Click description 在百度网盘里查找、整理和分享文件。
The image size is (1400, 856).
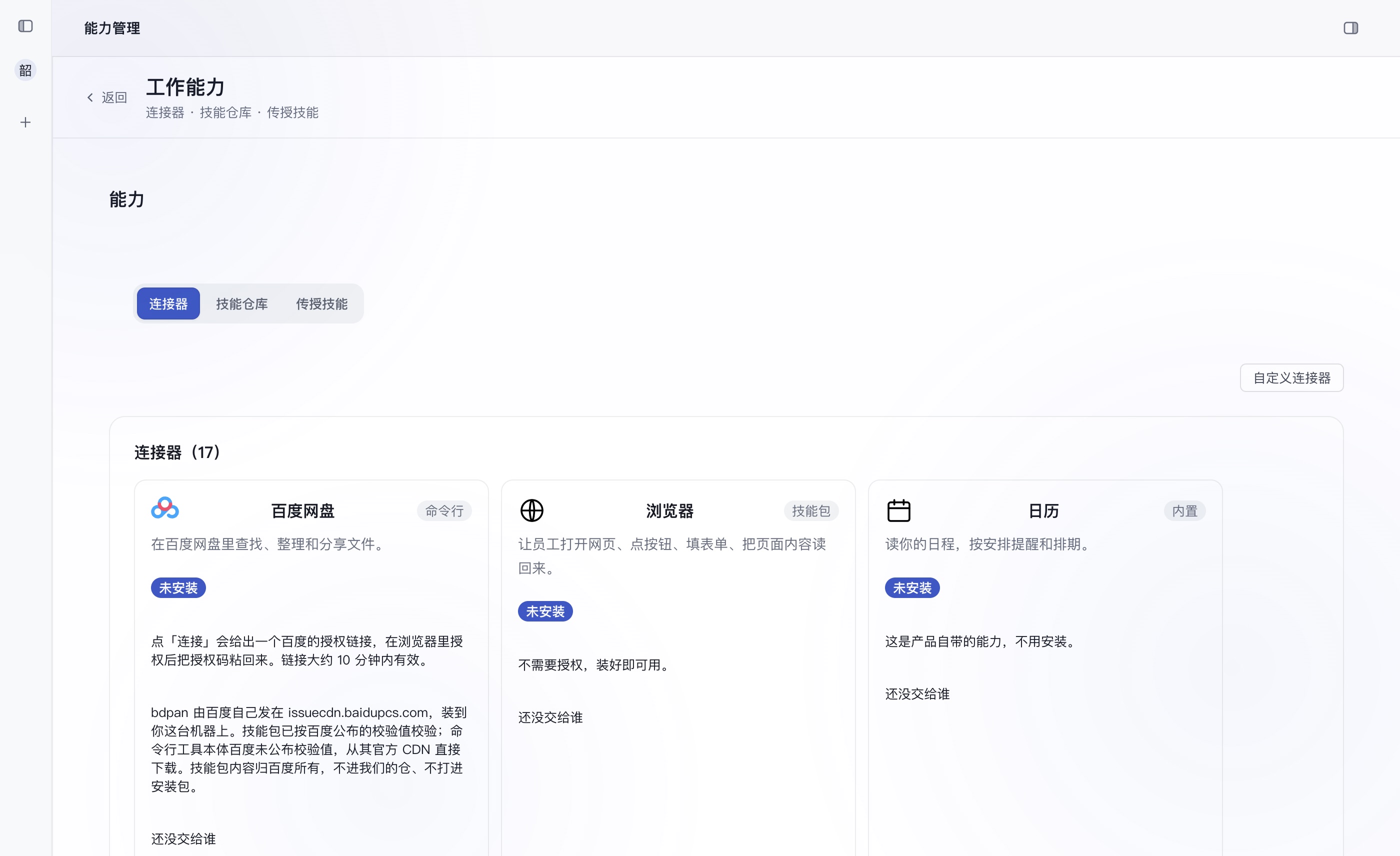(270, 544)
